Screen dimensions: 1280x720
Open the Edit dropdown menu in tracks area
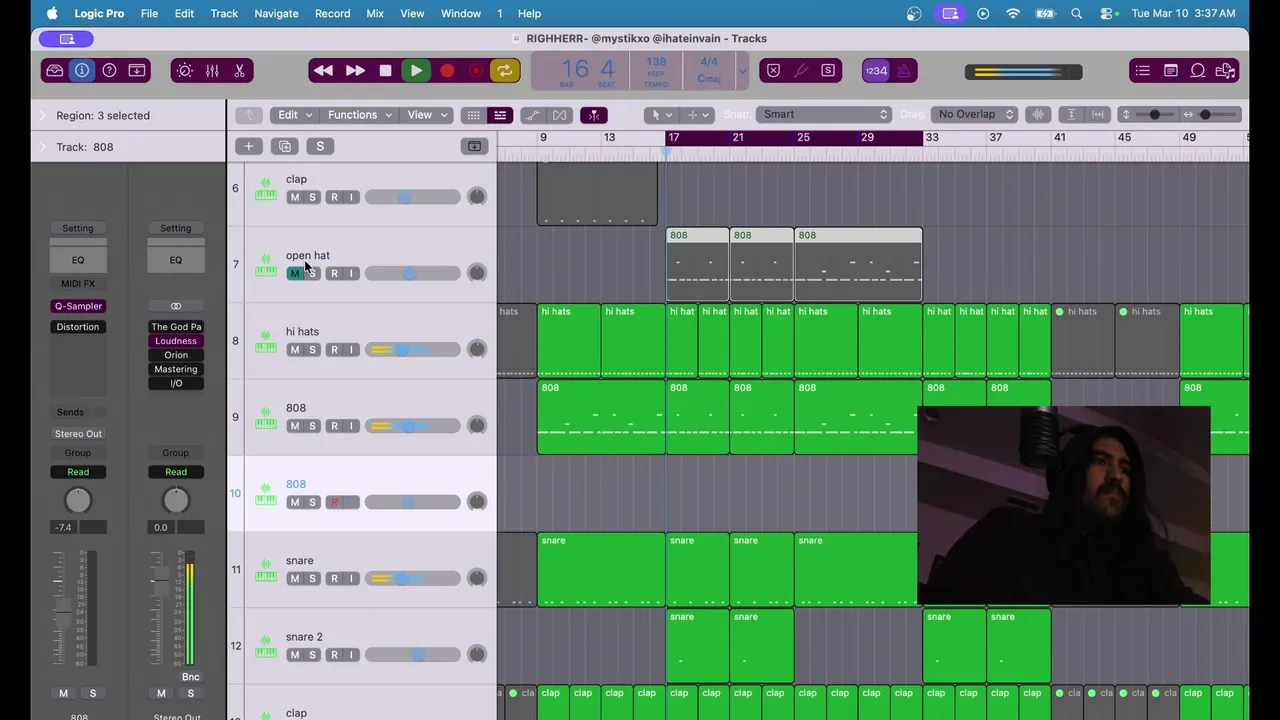[295, 115]
